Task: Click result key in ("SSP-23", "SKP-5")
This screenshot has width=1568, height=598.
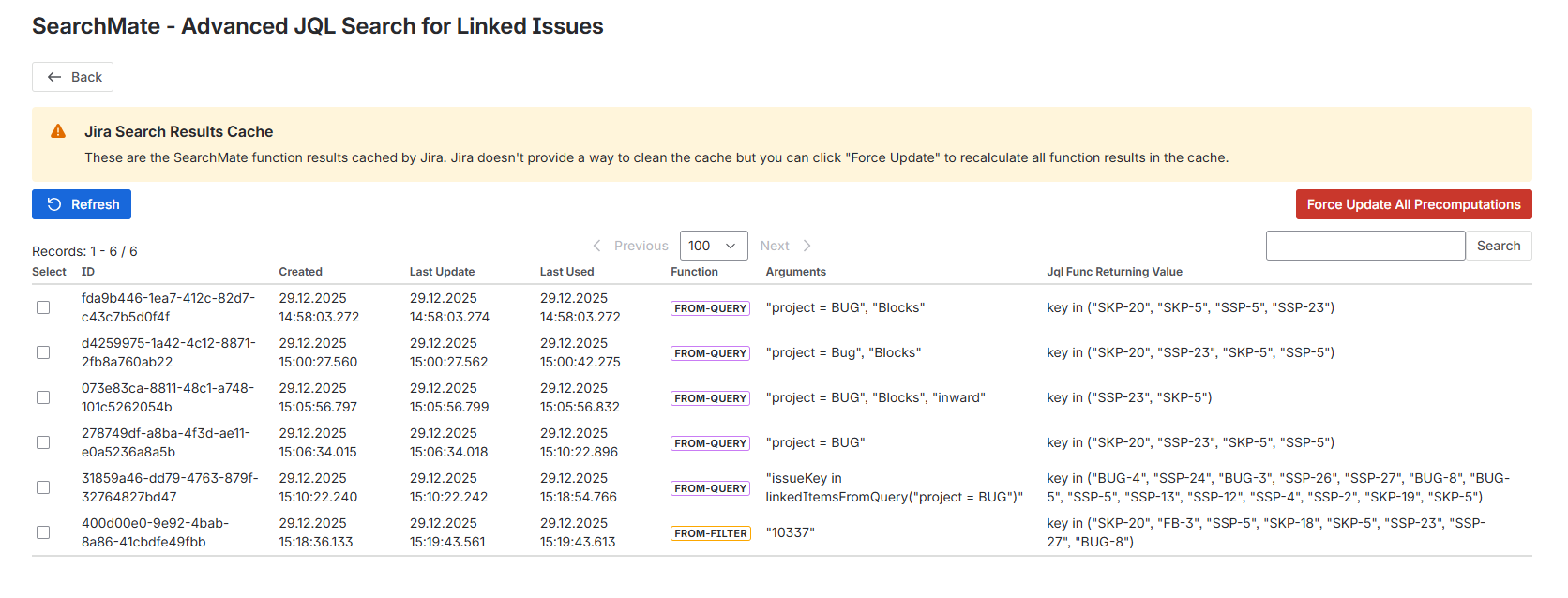Action: [1129, 397]
